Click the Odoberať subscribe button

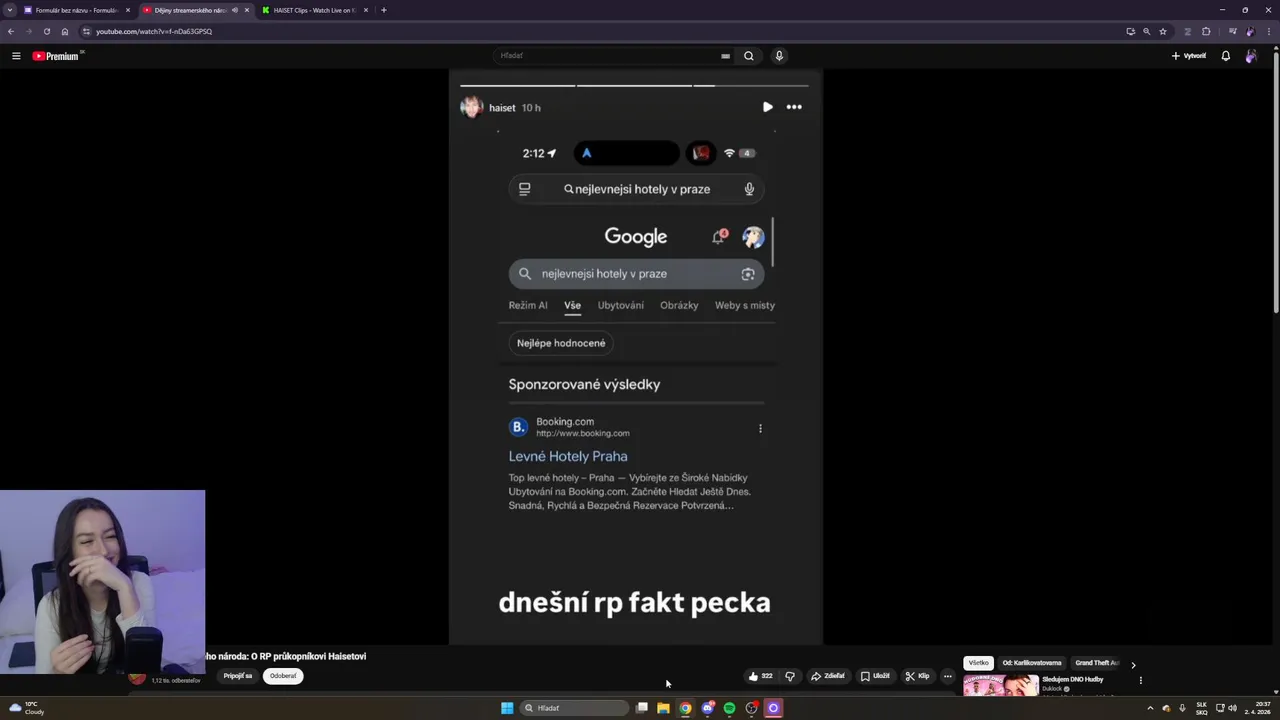point(283,676)
